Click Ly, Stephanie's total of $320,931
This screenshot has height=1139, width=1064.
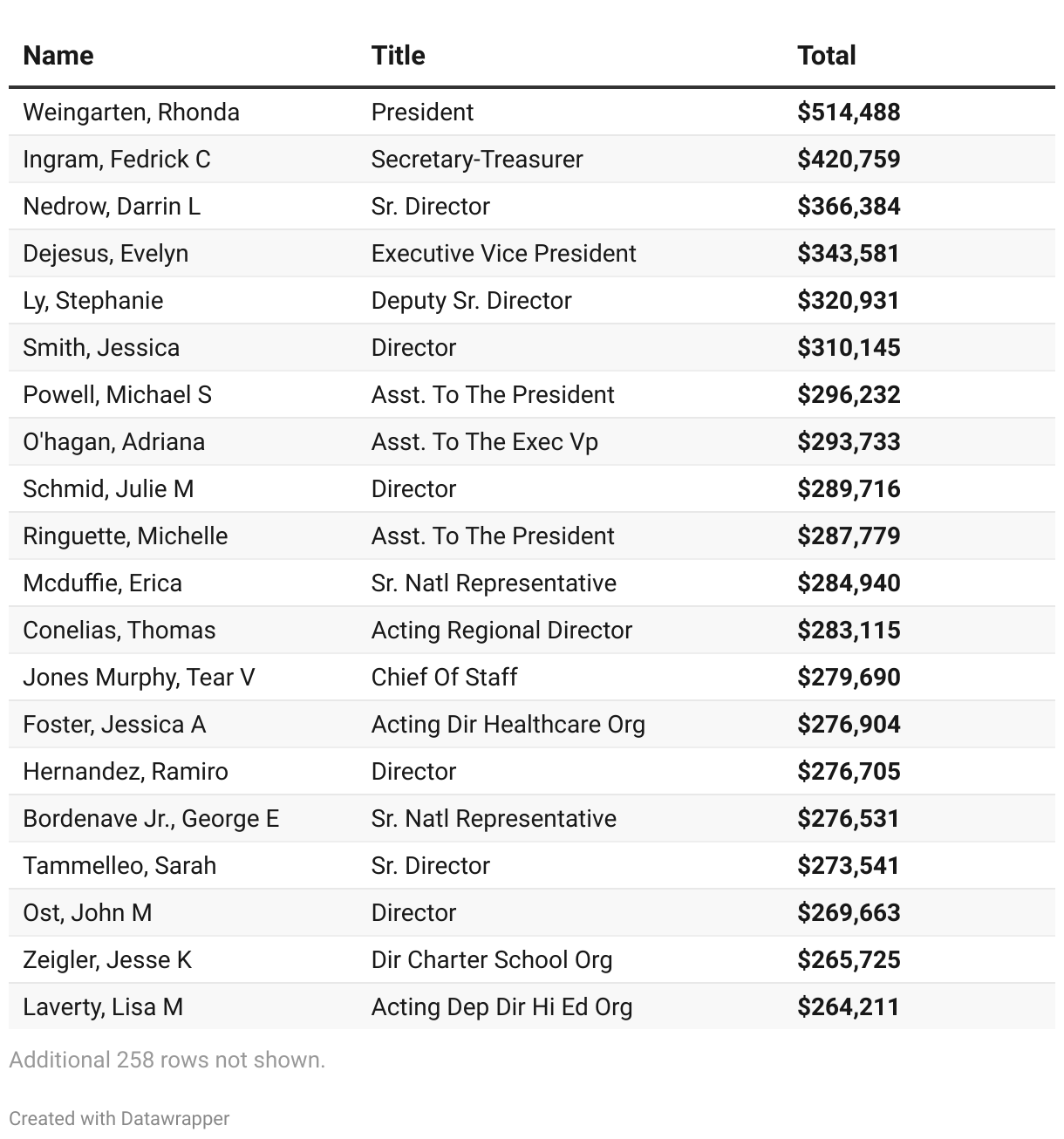click(x=848, y=301)
